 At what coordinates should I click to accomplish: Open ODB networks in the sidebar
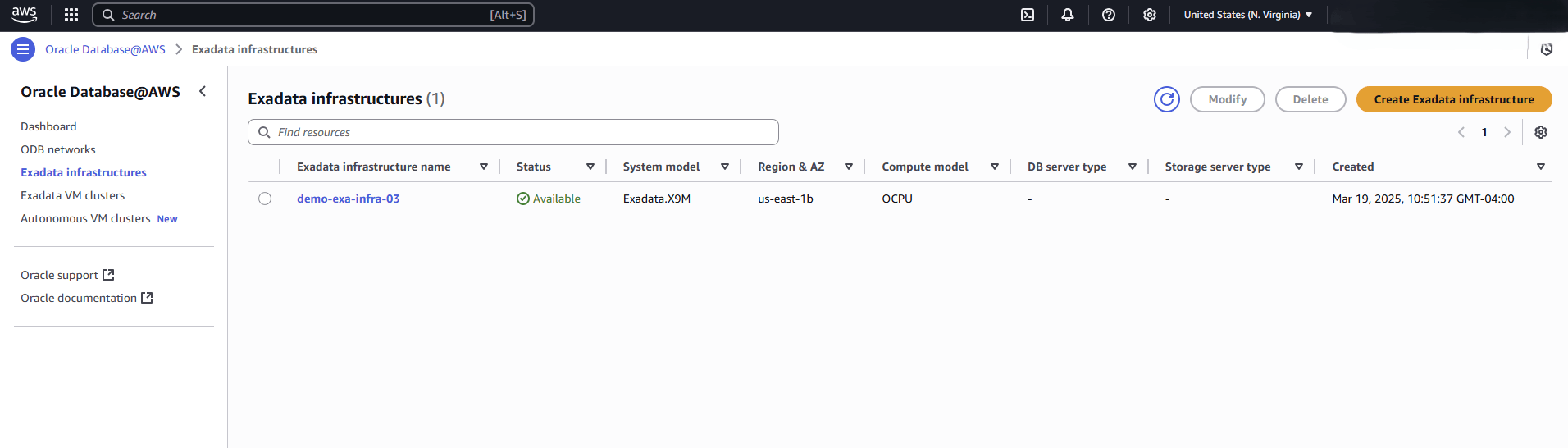58,149
